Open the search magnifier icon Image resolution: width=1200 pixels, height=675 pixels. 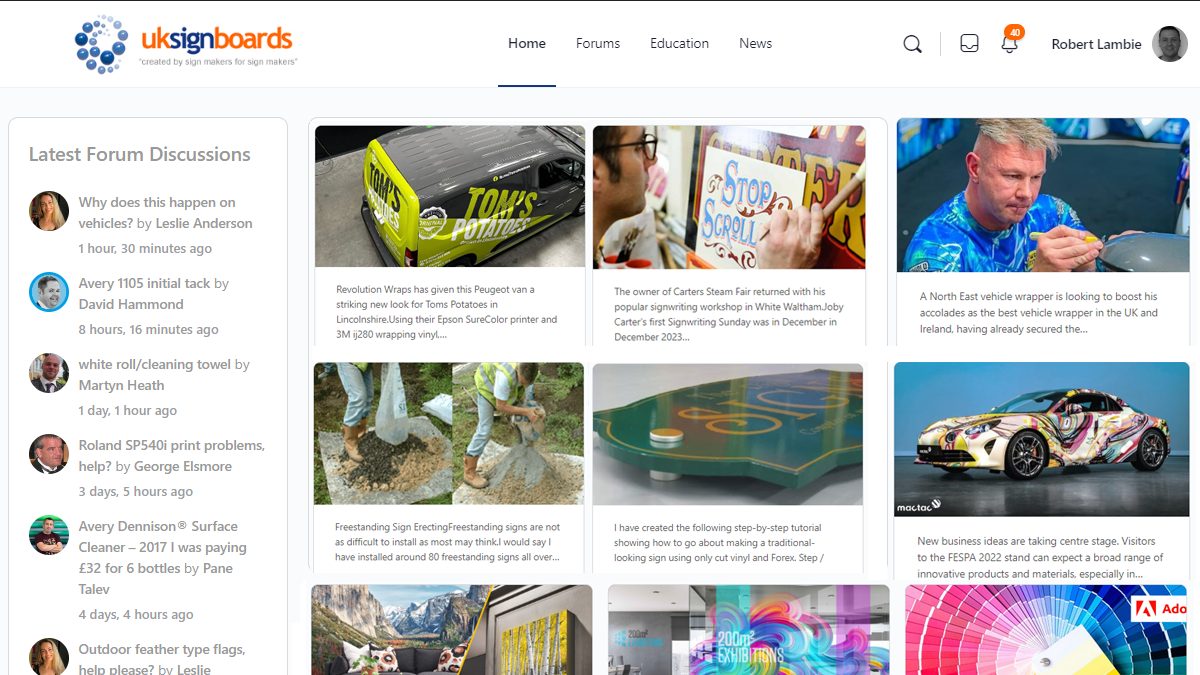pos(912,44)
